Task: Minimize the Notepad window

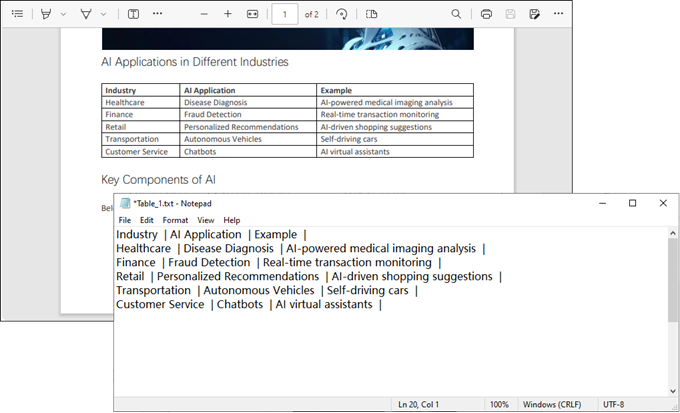Action: coord(602,203)
